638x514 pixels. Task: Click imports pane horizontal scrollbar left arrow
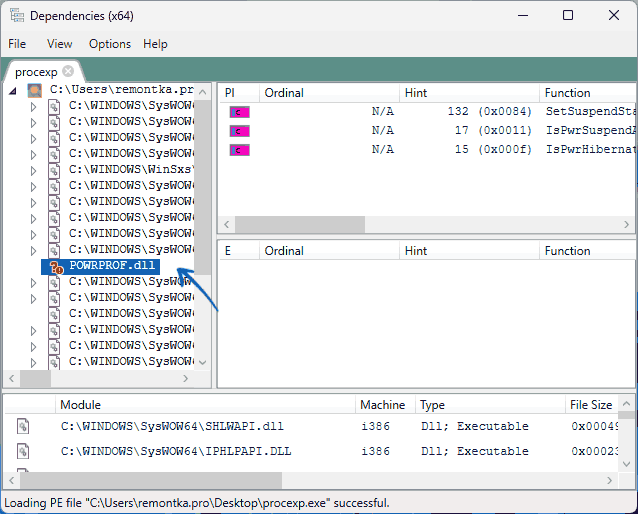(x=227, y=224)
